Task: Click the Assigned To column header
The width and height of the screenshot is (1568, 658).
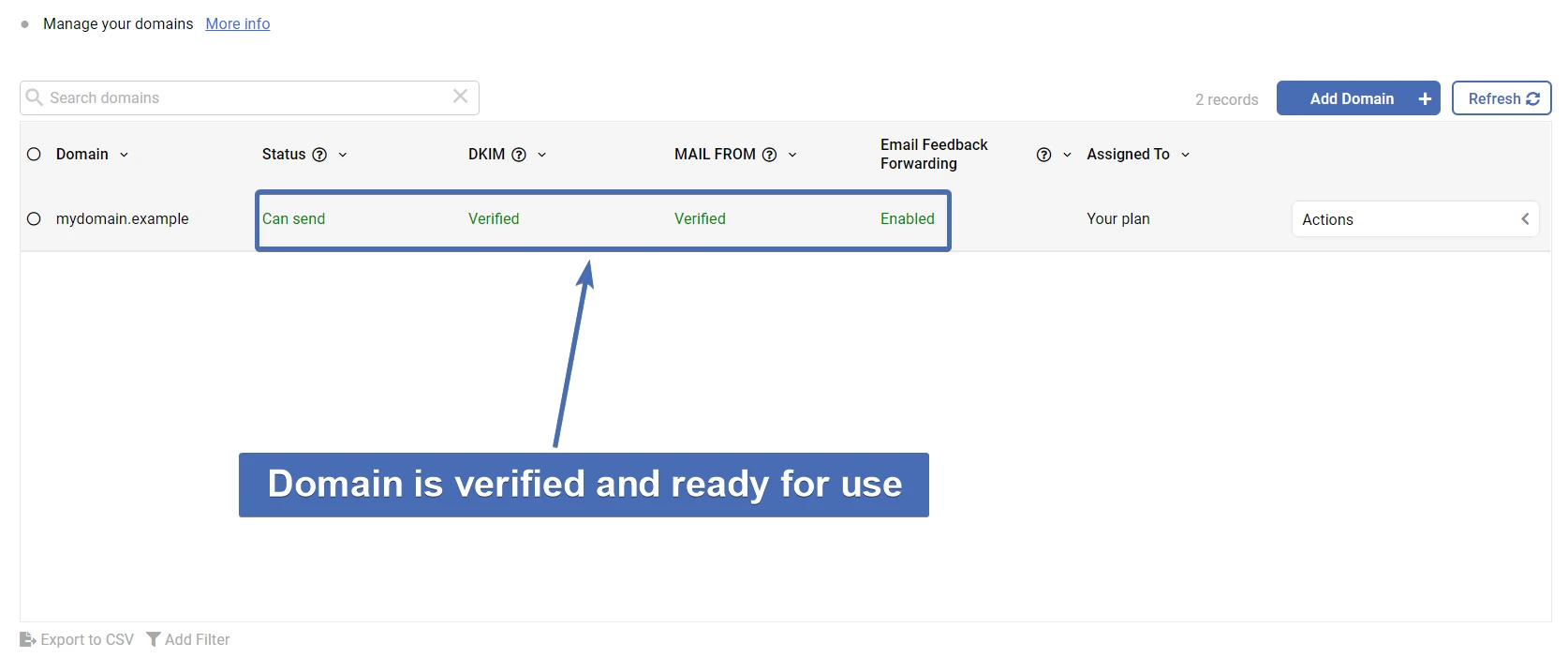Action: click(x=1128, y=154)
